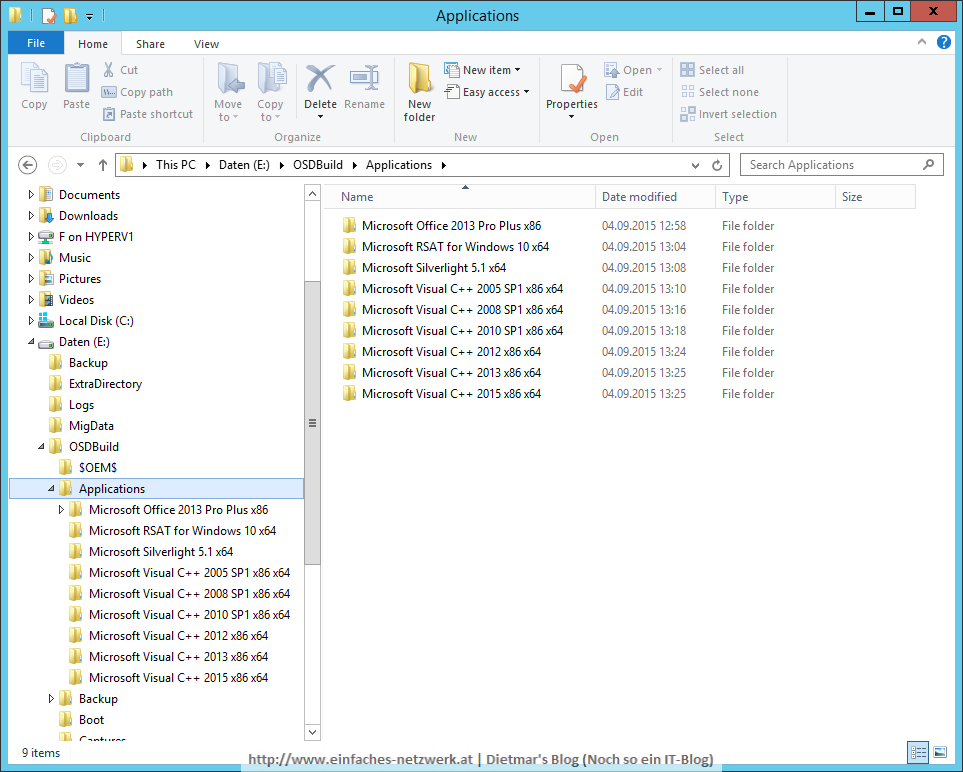
Task: Click This PC in address breadcrumb
Action: click(x=176, y=165)
